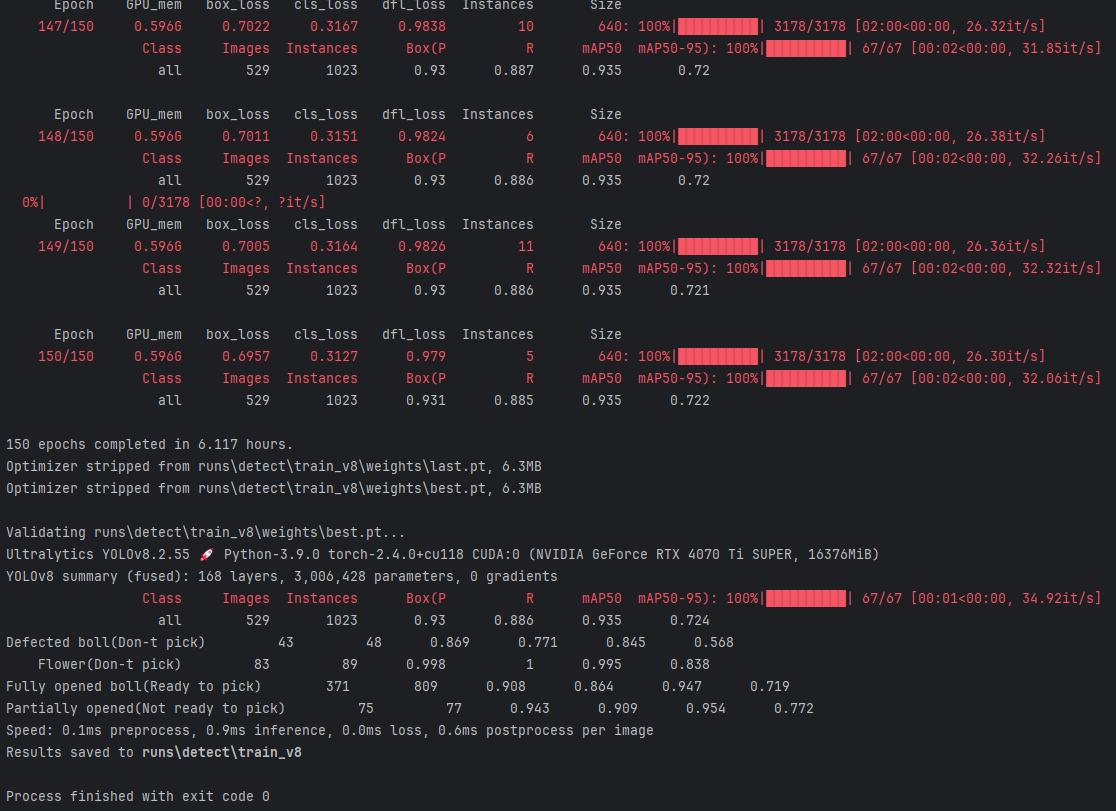Click the validation speed 31.85it/s
1116x811 pixels.
pos(1057,49)
